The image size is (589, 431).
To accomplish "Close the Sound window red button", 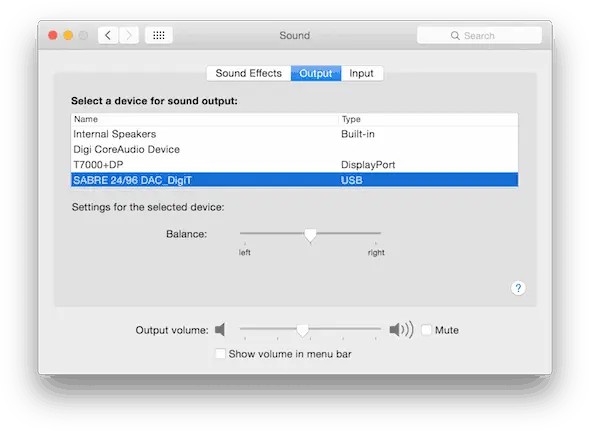I will click(x=53, y=35).
